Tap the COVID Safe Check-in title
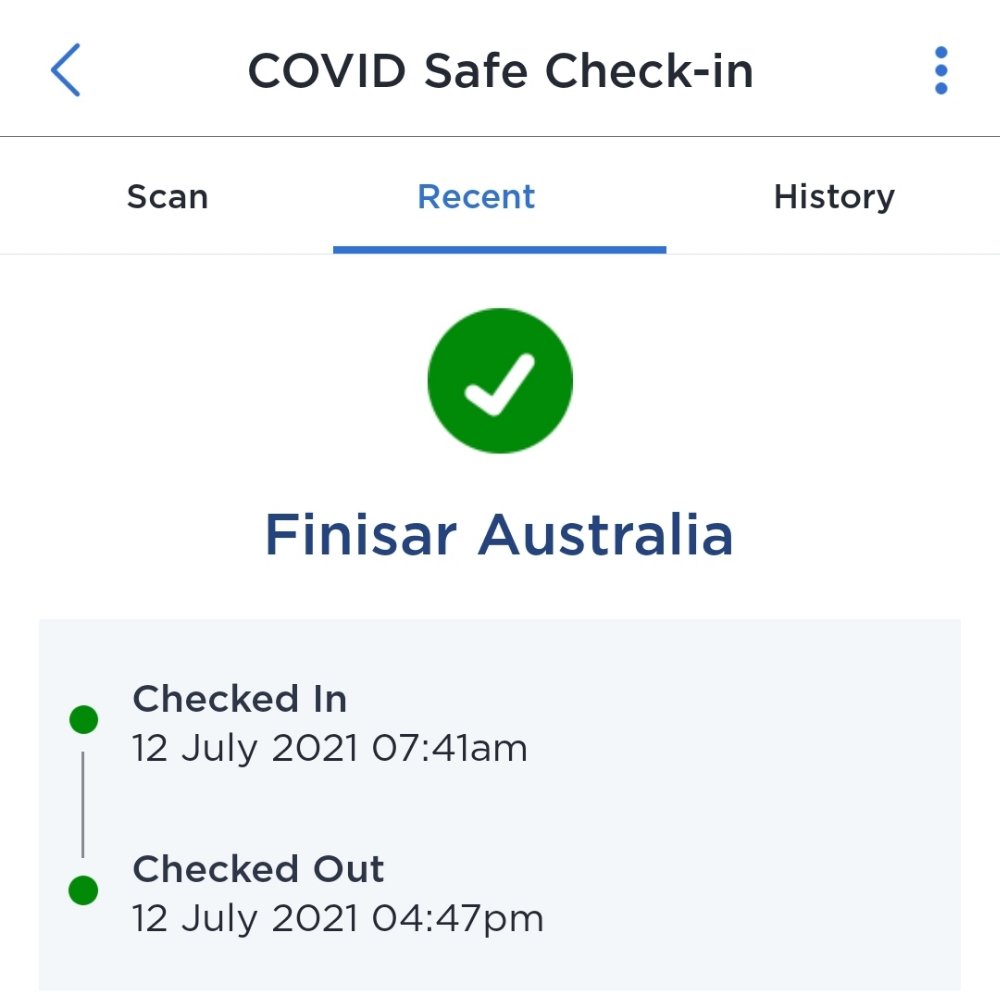 coord(500,71)
